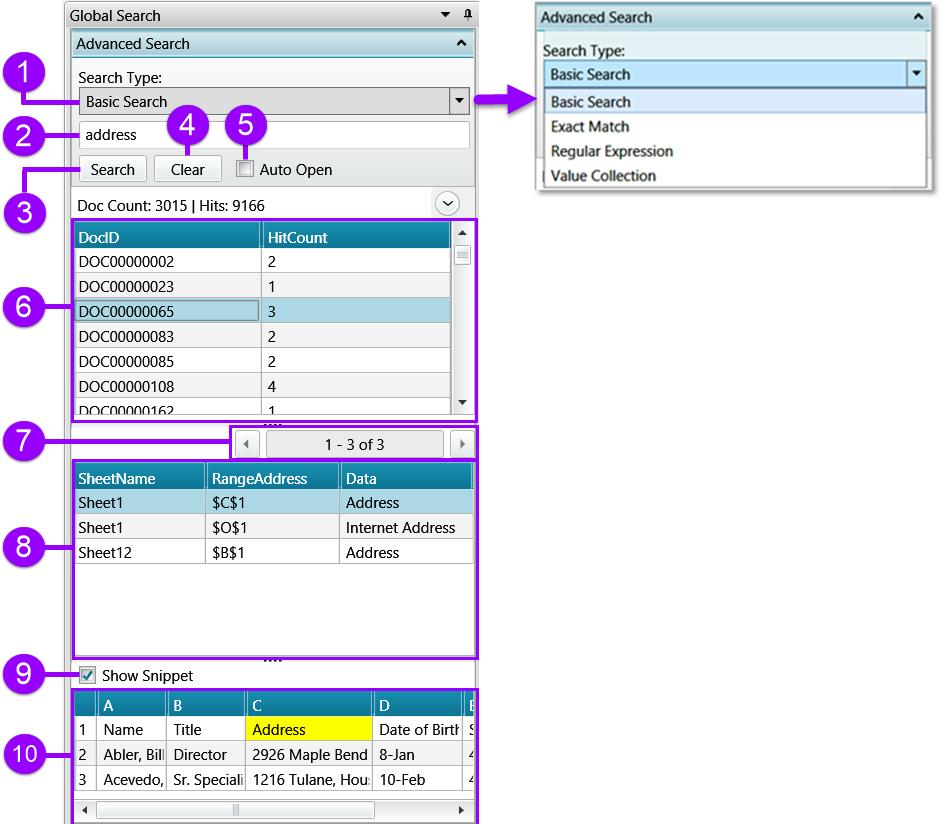941x824 pixels.
Task: Click the document list scrollbar thumb
Action: 462,255
